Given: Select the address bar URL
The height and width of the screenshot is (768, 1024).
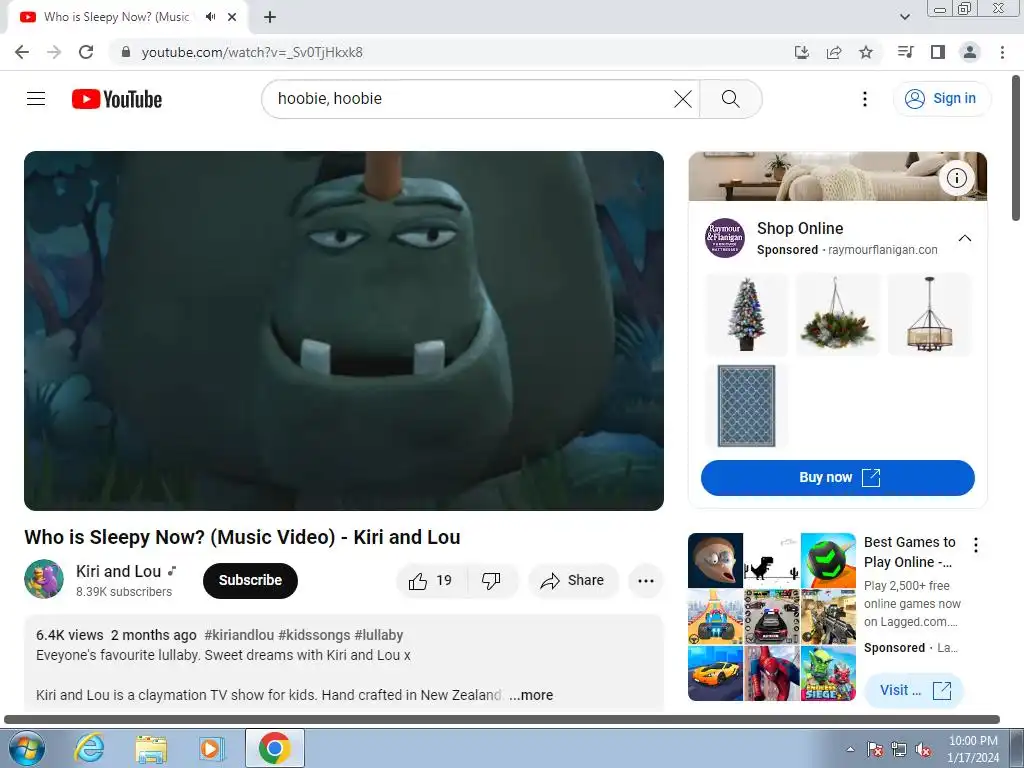Looking at the screenshot, I should point(252,52).
